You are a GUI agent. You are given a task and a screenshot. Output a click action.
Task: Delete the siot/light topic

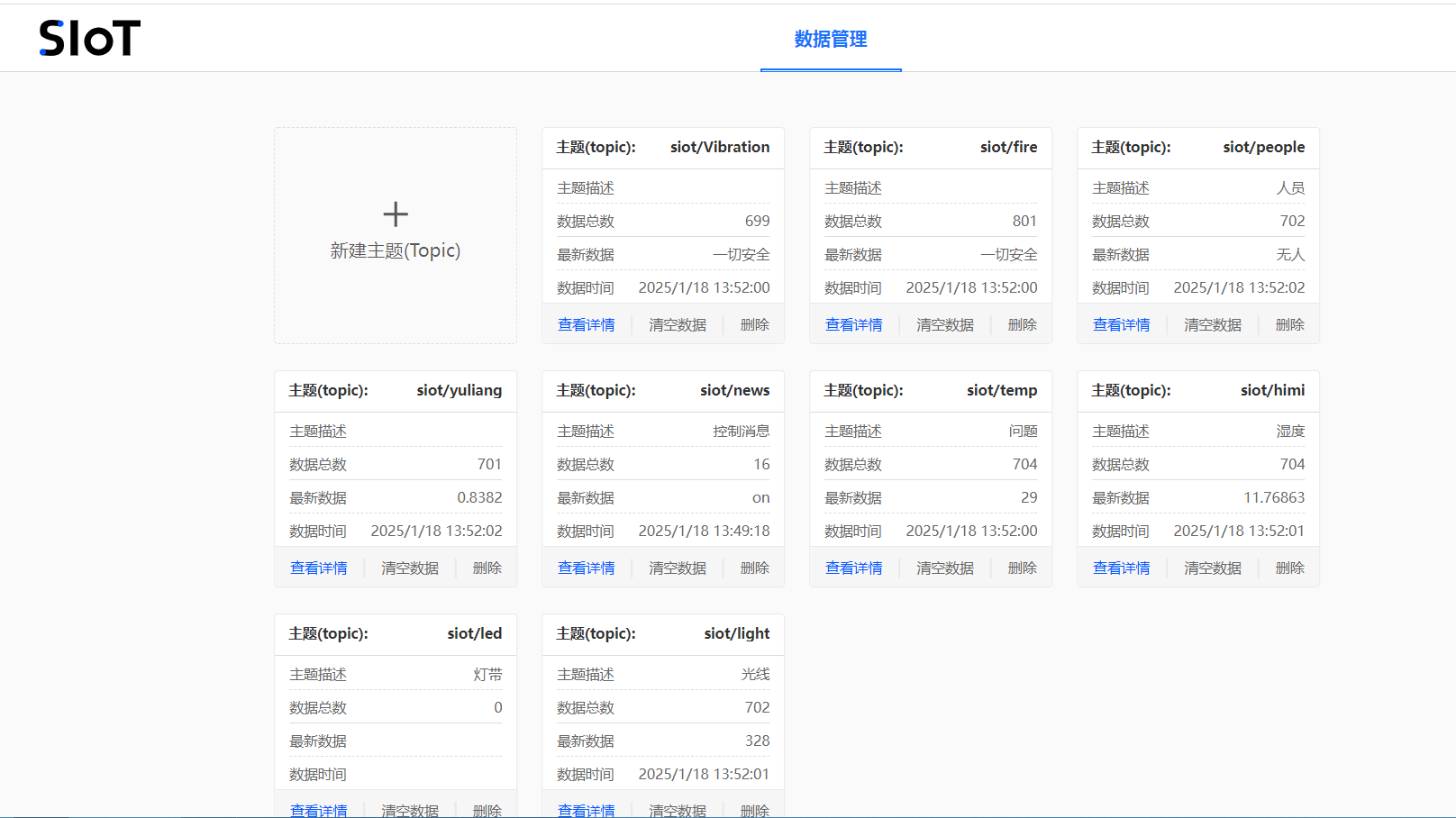[x=755, y=810]
